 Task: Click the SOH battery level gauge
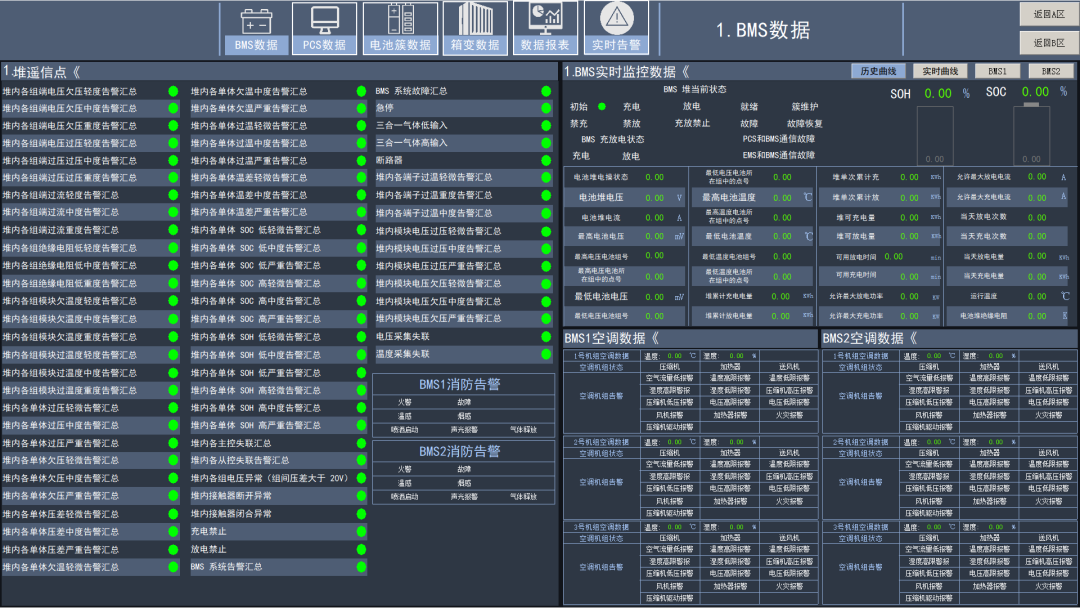[935, 135]
